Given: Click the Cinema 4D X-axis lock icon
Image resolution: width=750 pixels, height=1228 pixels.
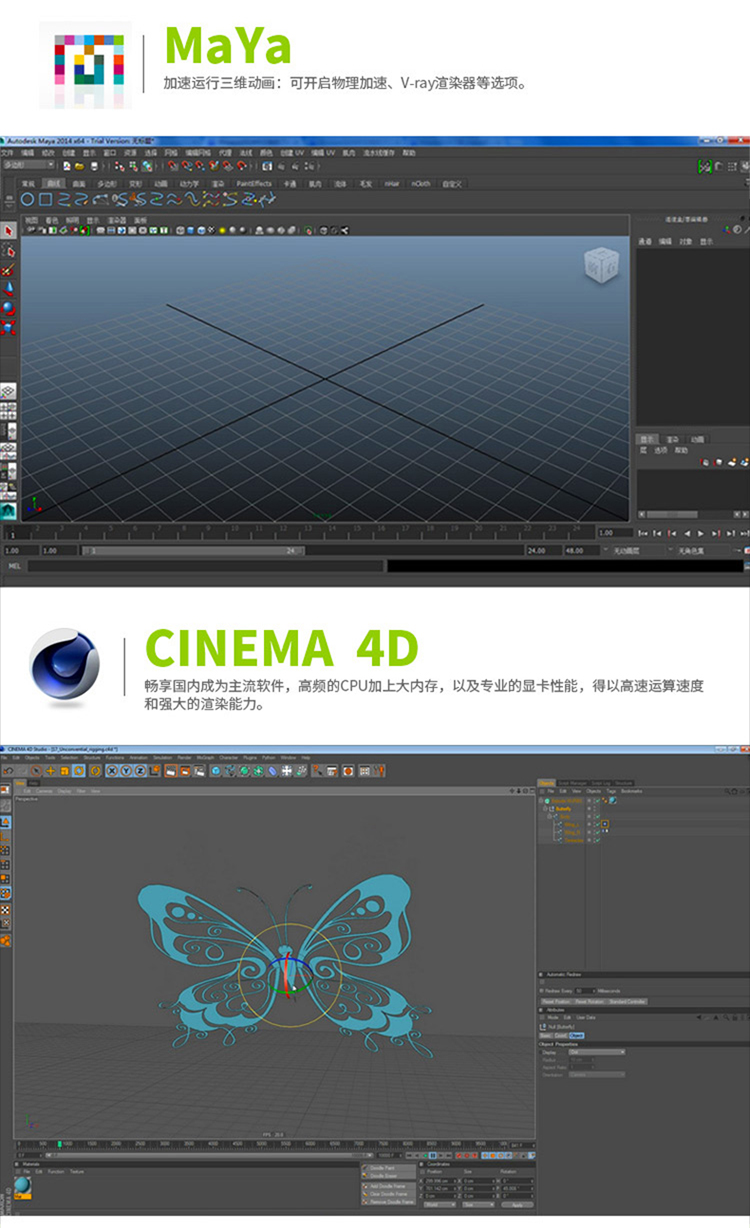Looking at the screenshot, I should click(112, 771).
